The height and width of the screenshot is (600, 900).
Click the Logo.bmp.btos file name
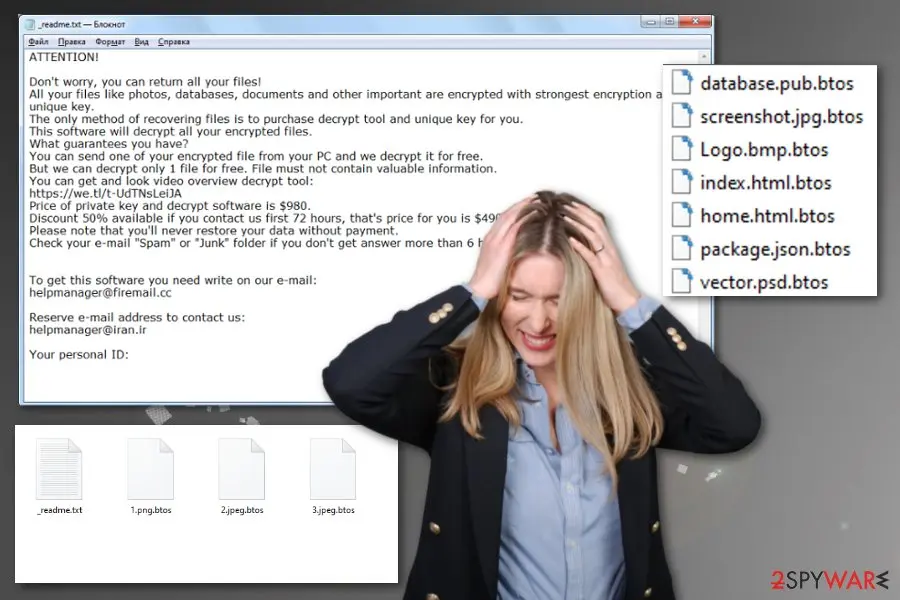tap(764, 150)
